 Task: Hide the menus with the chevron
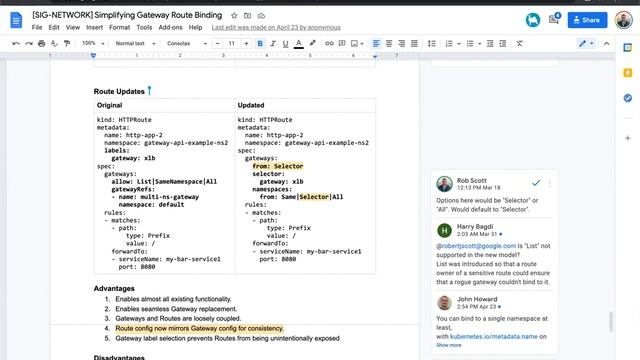click(x=607, y=43)
